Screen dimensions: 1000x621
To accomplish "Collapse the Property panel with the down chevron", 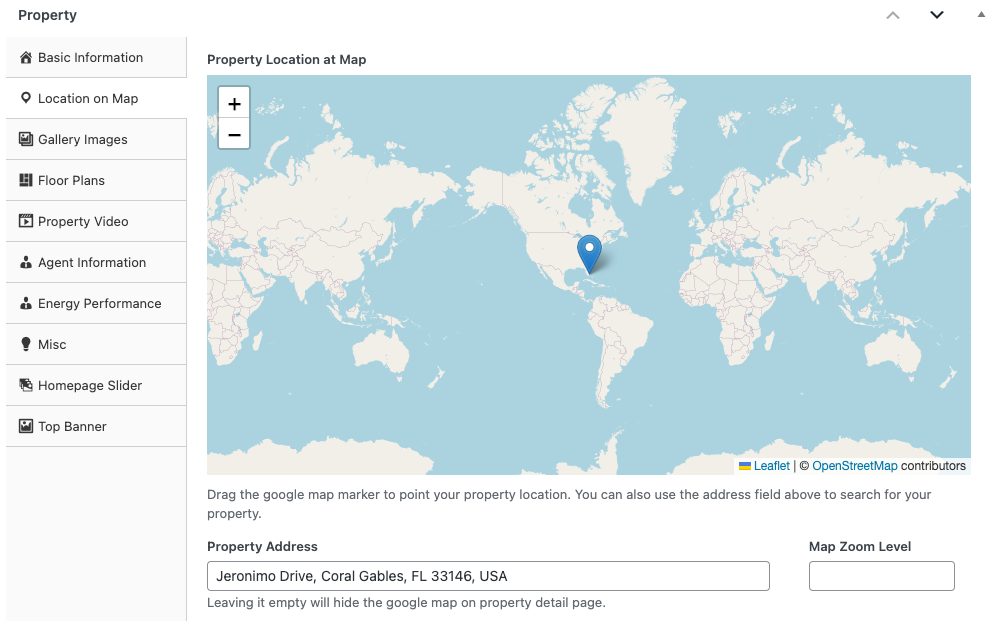I will [937, 15].
